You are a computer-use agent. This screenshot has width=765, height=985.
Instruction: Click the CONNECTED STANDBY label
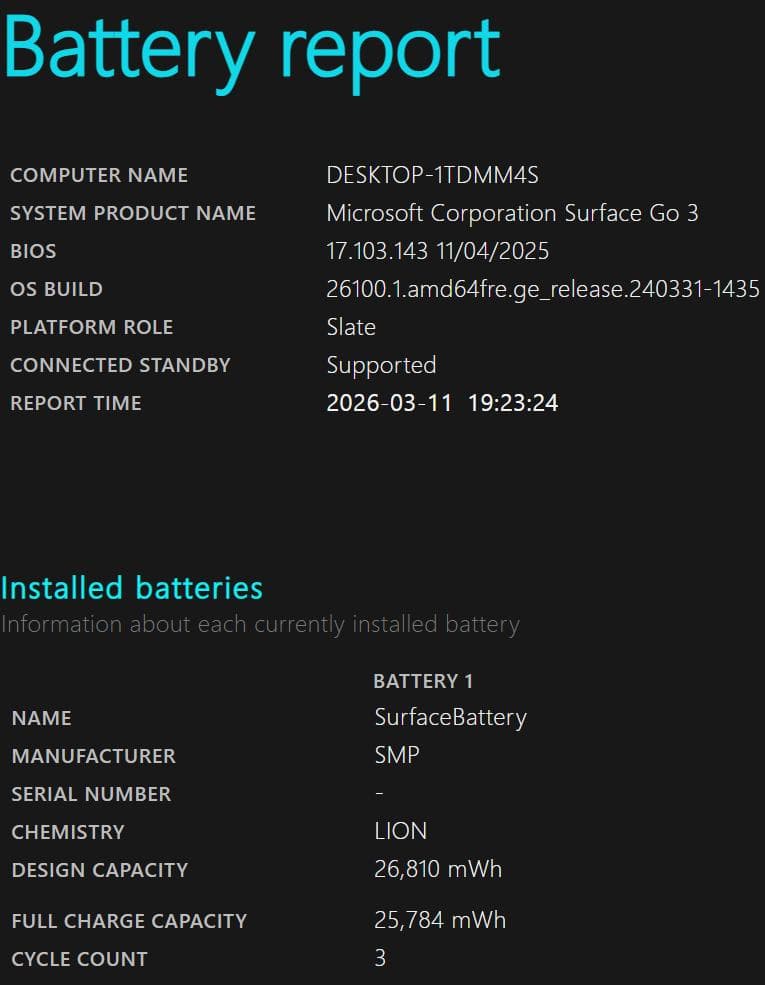pyautogui.click(x=121, y=365)
